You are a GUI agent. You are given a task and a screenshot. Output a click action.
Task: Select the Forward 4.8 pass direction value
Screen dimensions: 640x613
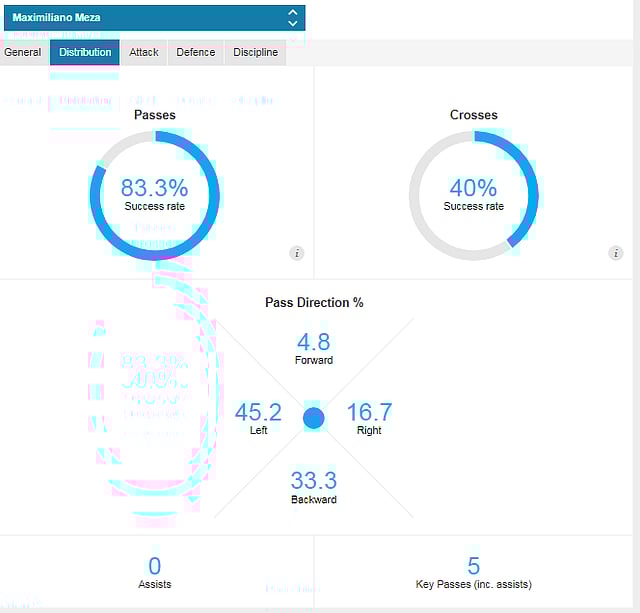click(x=314, y=343)
